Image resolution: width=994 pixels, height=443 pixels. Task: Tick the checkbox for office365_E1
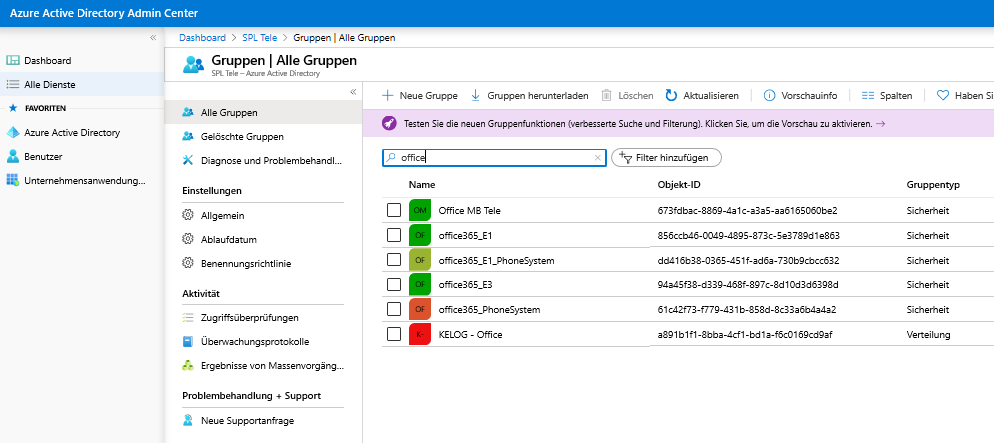point(394,235)
